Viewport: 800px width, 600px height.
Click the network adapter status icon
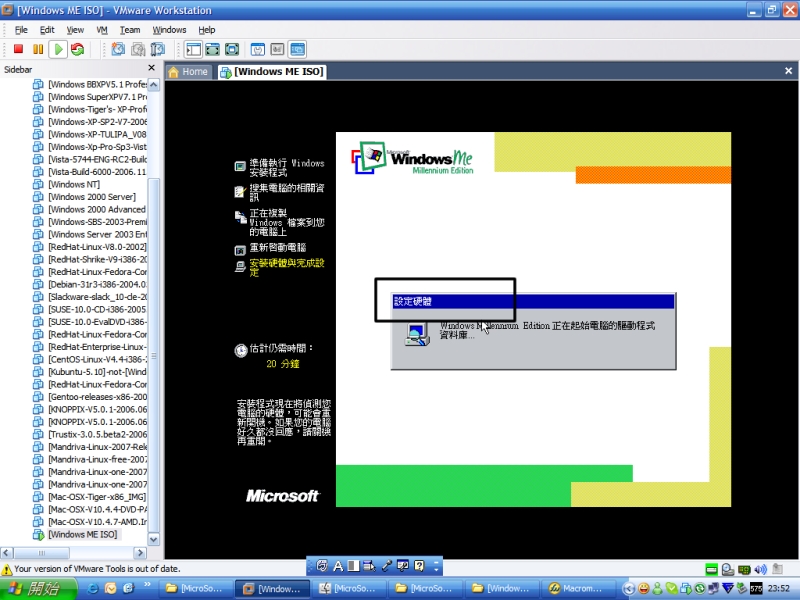coord(744,569)
